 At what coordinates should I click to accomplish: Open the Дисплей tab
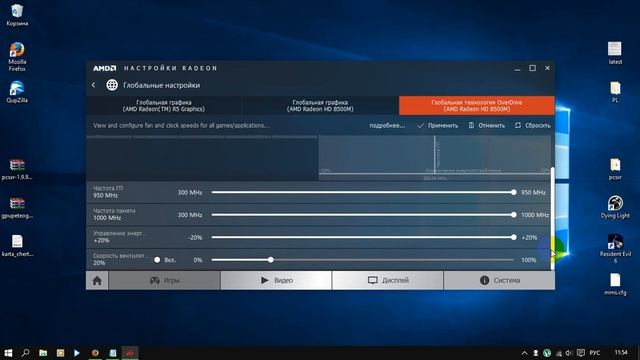coord(388,280)
